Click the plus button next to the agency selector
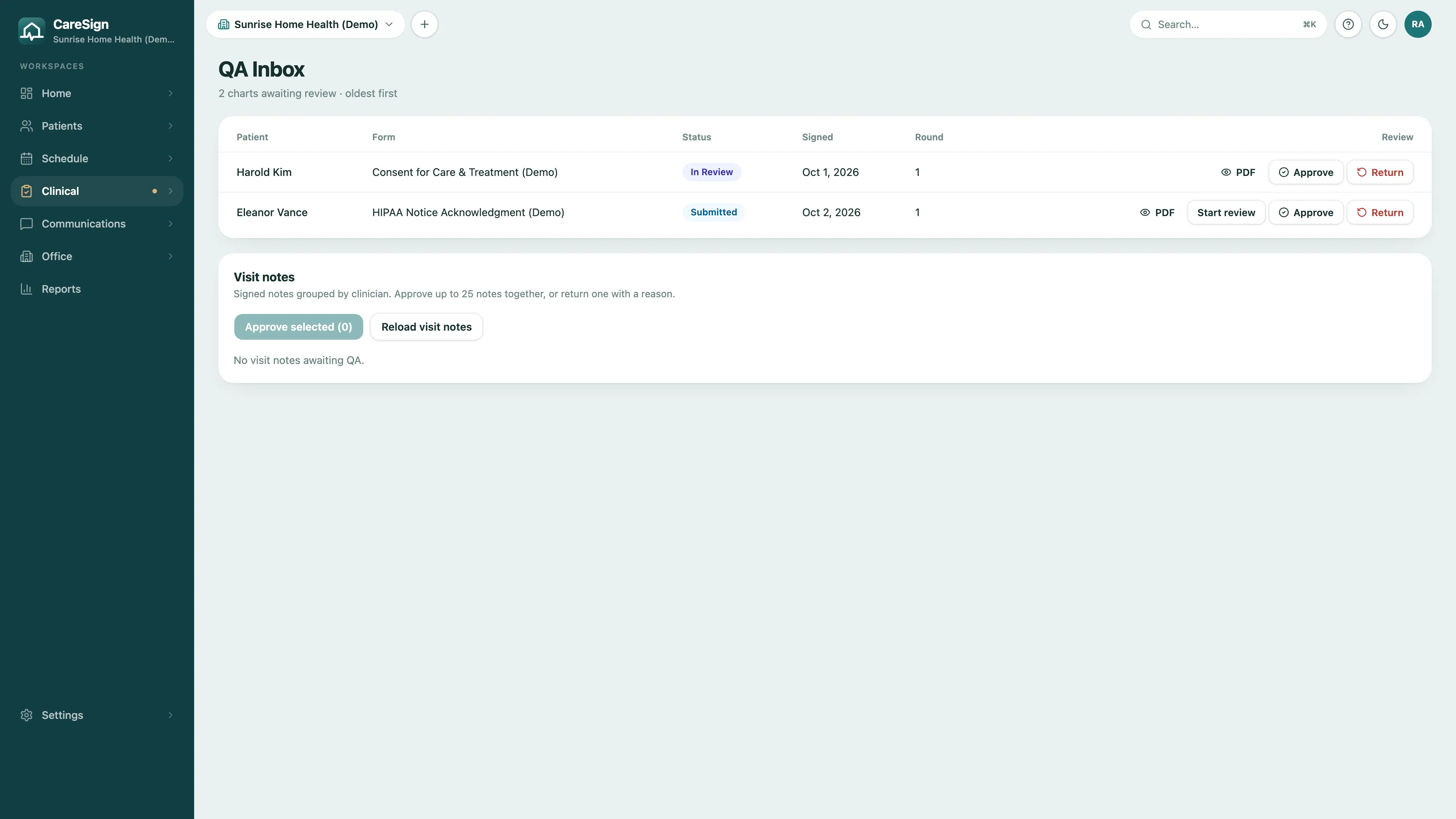The image size is (1456, 819). click(425, 24)
